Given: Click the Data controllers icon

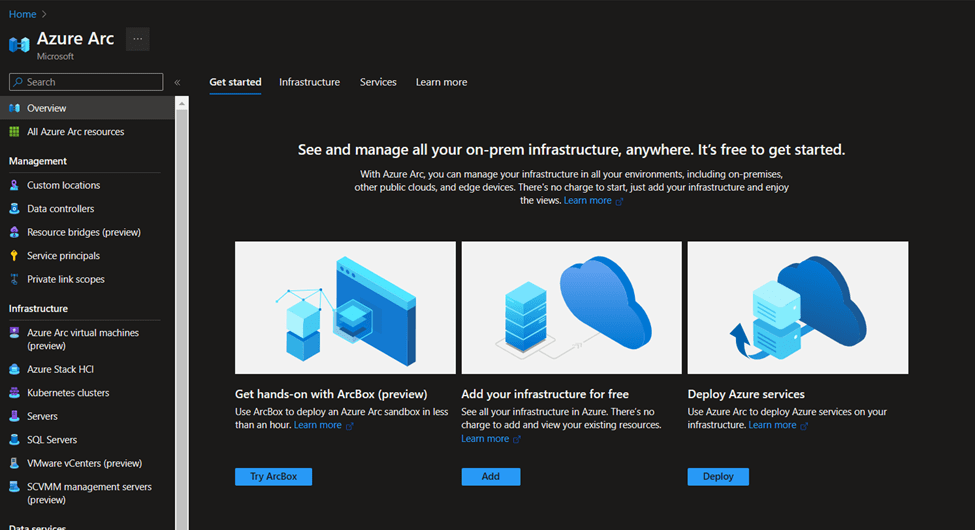Looking at the screenshot, I should [14, 209].
